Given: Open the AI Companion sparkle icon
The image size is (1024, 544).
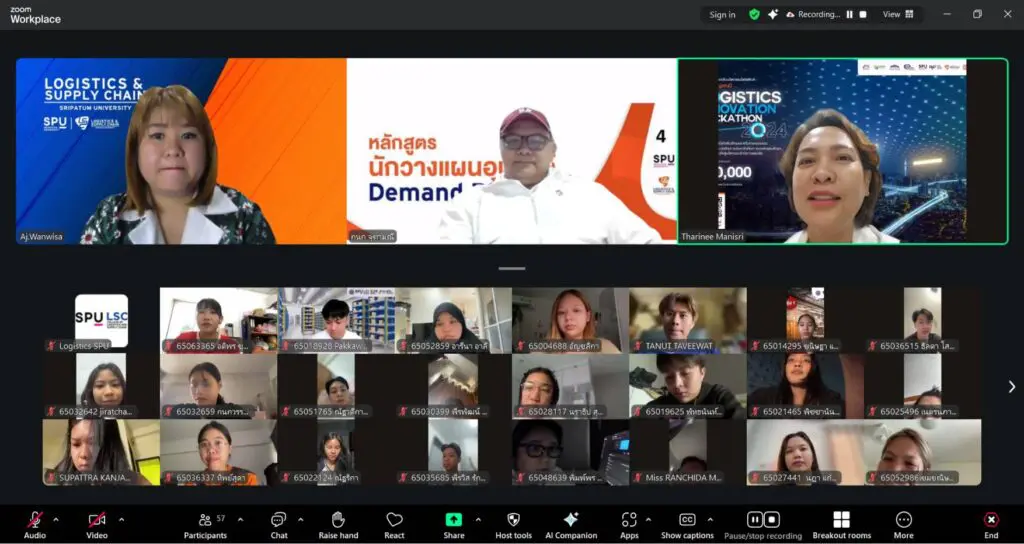Looking at the screenshot, I should tap(571, 520).
